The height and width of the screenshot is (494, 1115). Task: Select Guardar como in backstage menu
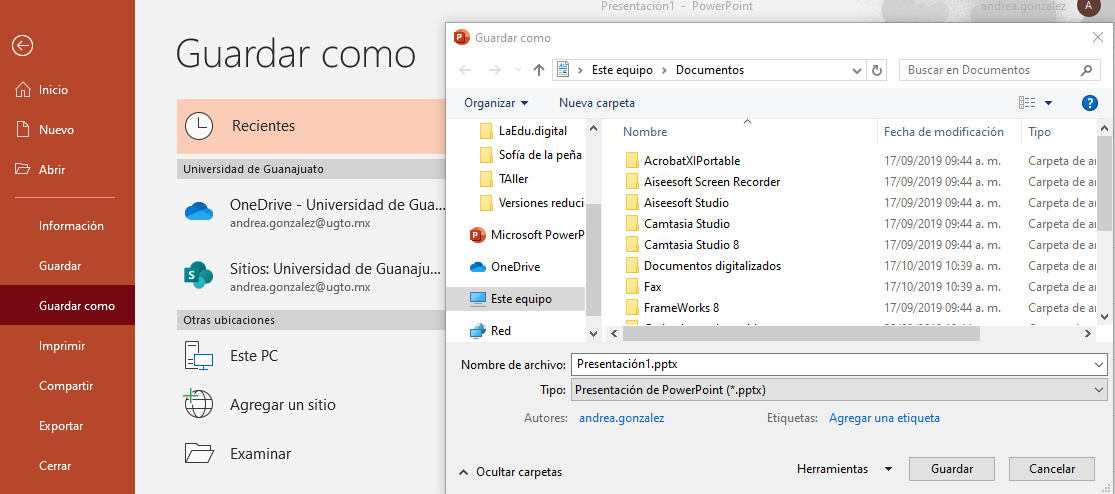(x=68, y=306)
